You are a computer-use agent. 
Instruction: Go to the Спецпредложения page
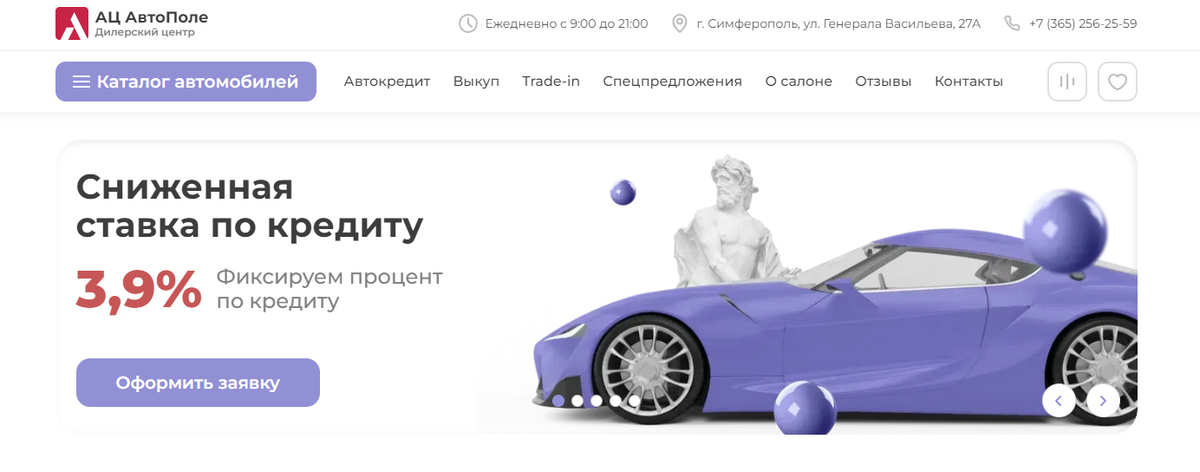672,82
